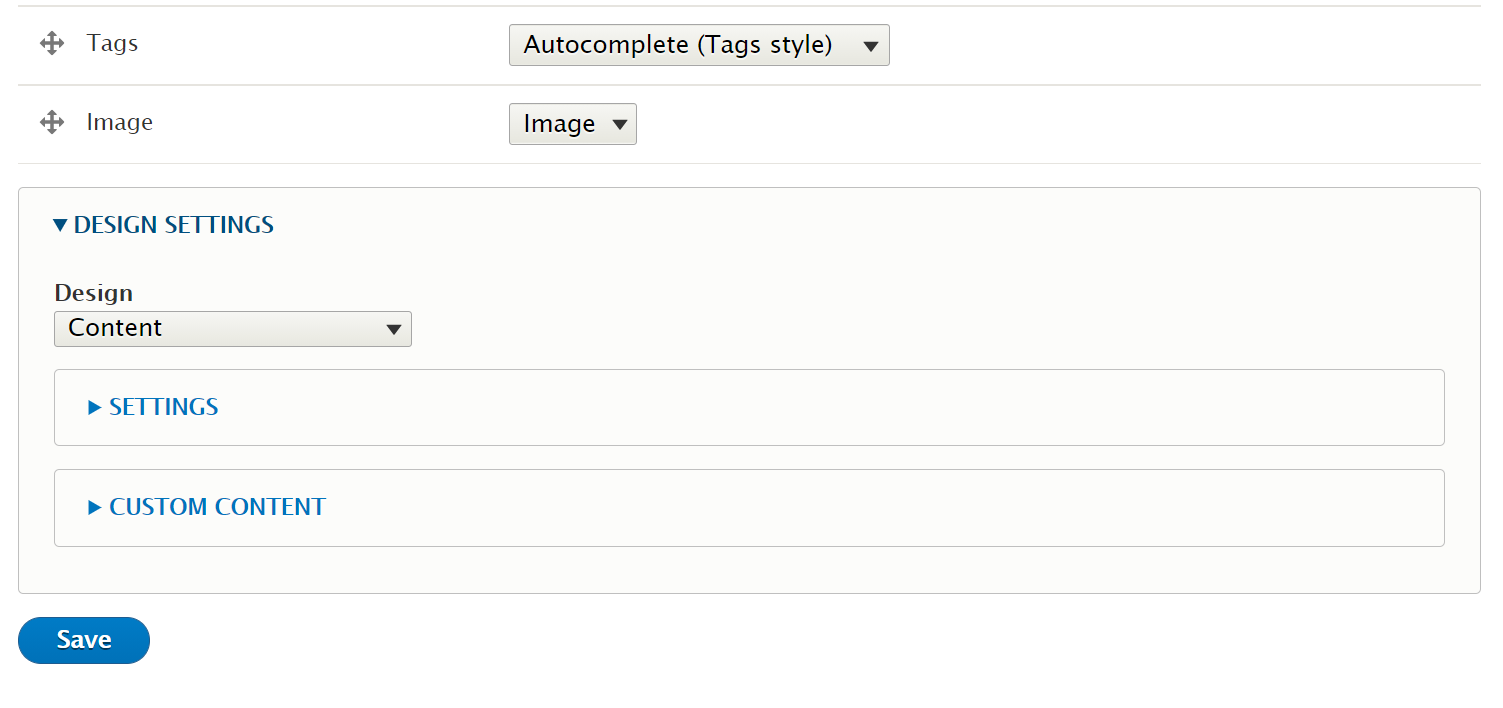1503x708 pixels.
Task: Click the Tags field label
Action: [112, 44]
